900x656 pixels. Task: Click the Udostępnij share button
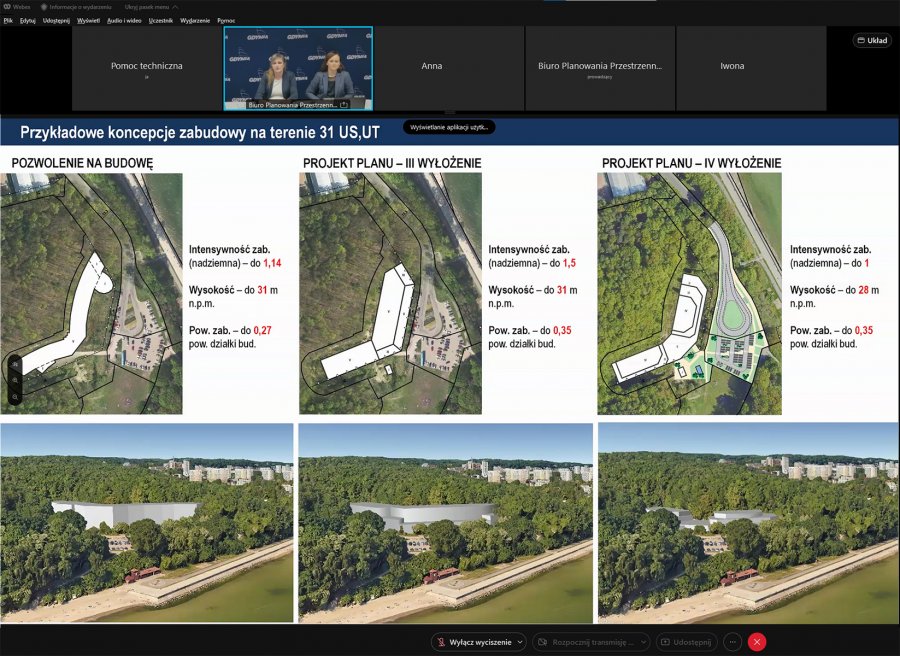click(685, 642)
